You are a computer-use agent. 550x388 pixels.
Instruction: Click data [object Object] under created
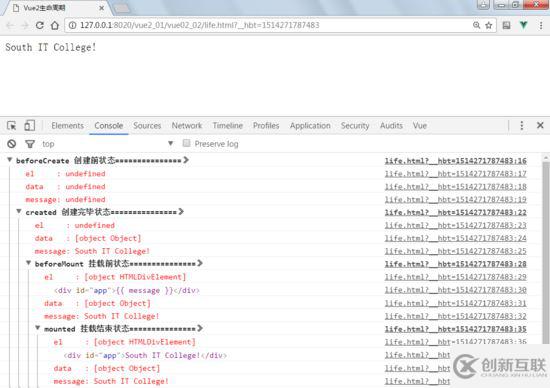click(x=88, y=239)
